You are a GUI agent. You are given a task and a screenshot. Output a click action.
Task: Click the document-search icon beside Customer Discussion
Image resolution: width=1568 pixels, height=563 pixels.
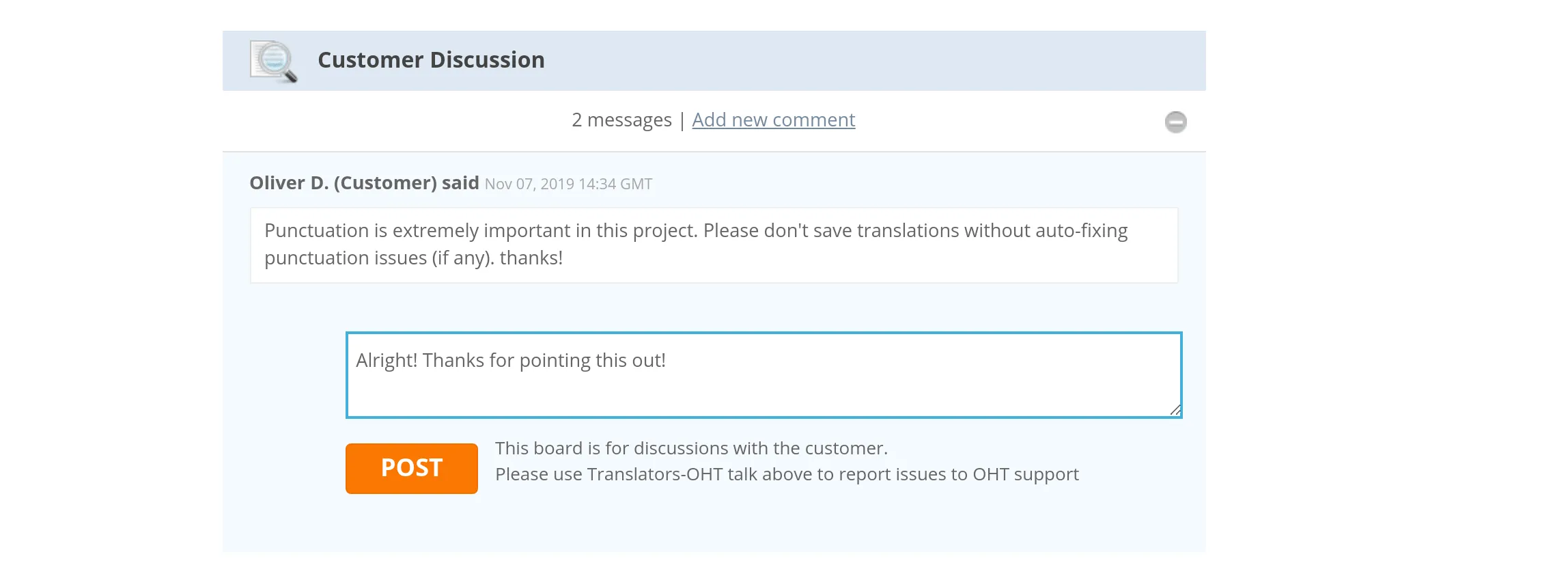pos(272,61)
